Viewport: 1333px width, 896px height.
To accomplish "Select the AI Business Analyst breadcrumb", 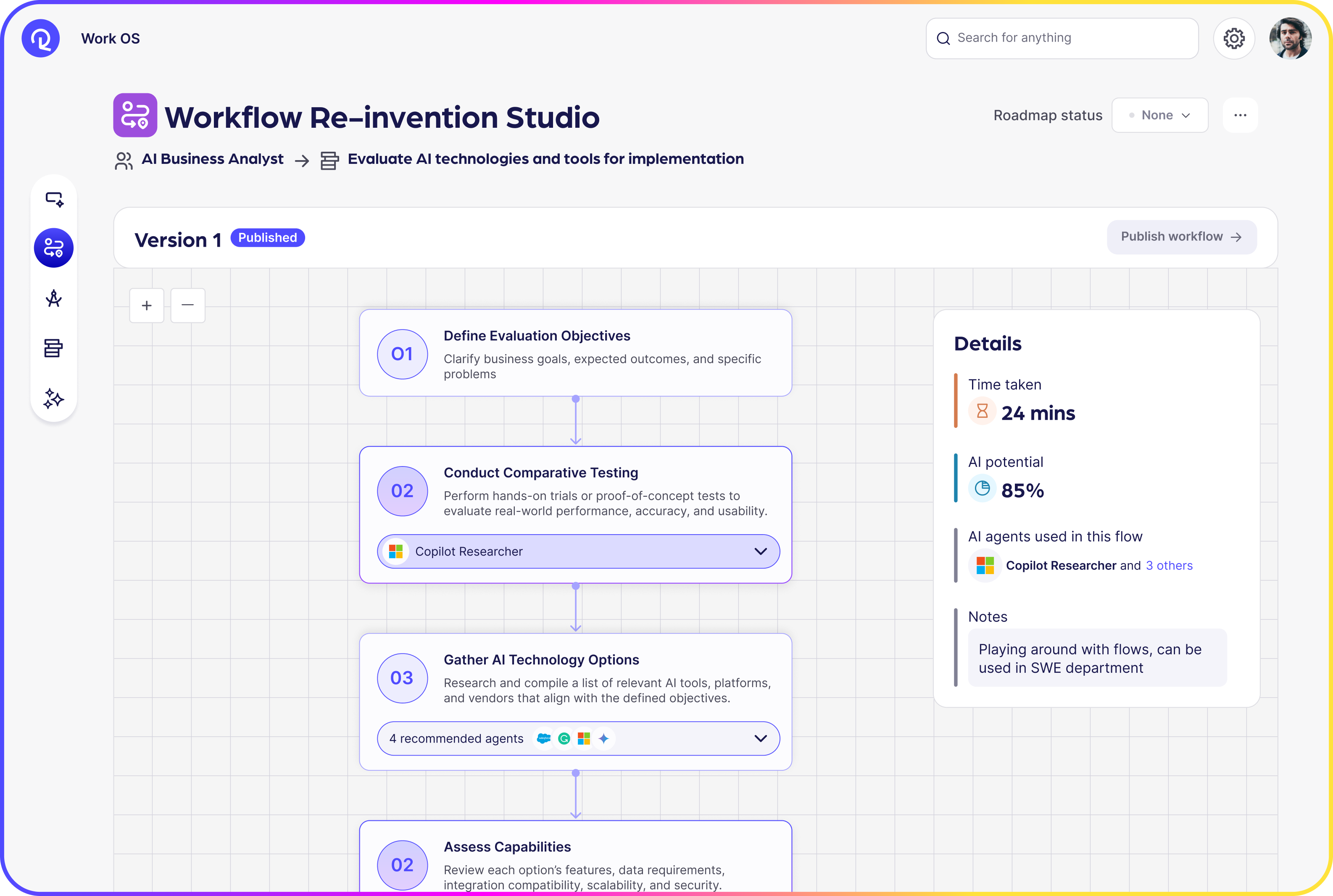I will click(213, 159).
